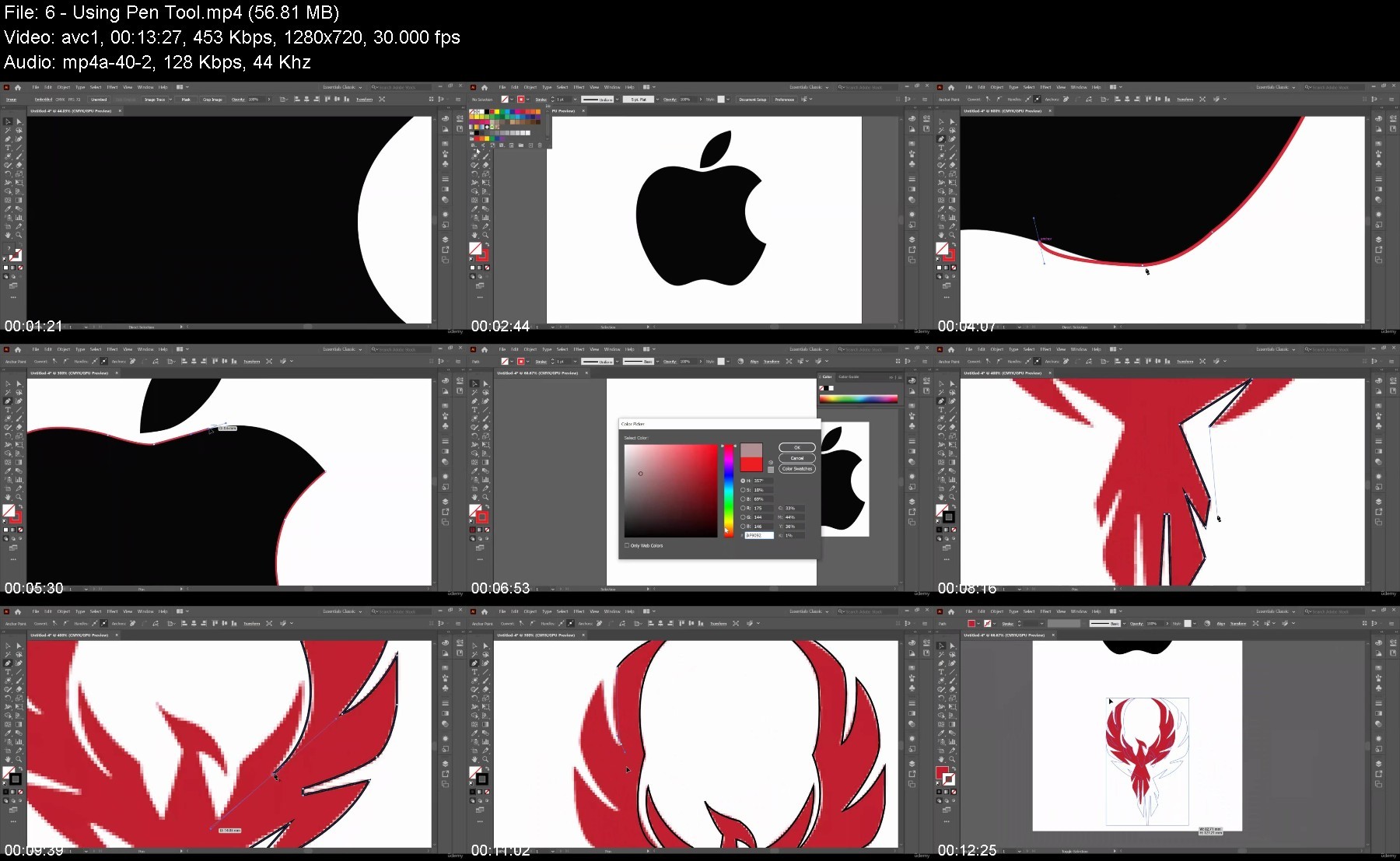The width and height of the screenshot is (1400, 861).
Task: Open the File menu in the 00:01:21 frame
Action: (35, 87)
